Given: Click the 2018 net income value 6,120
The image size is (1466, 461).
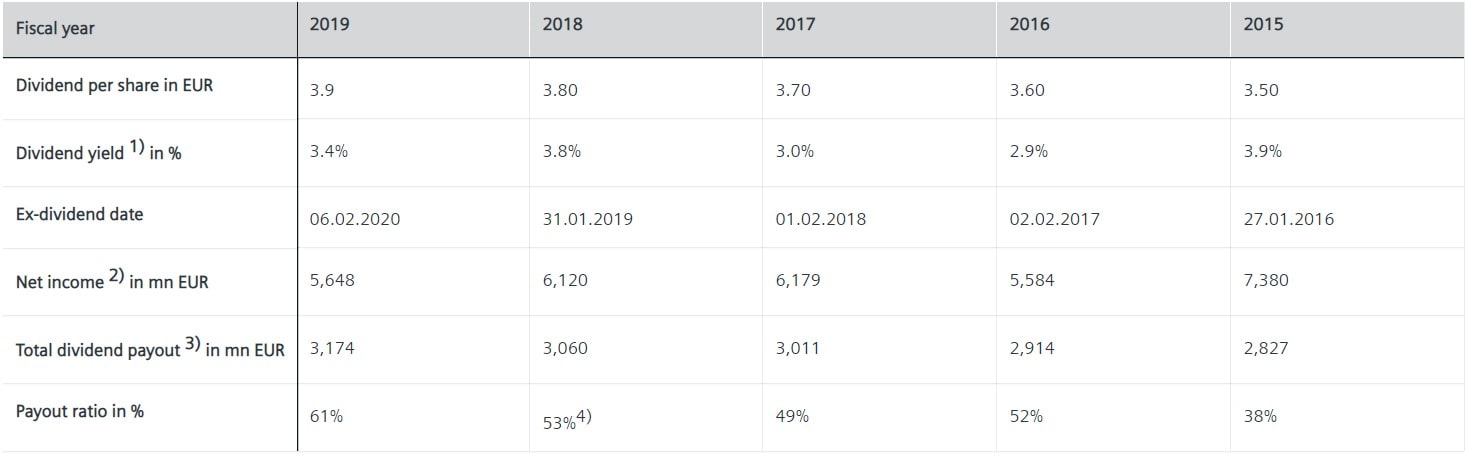Looking at the screenshot, I should click(565, 280).
